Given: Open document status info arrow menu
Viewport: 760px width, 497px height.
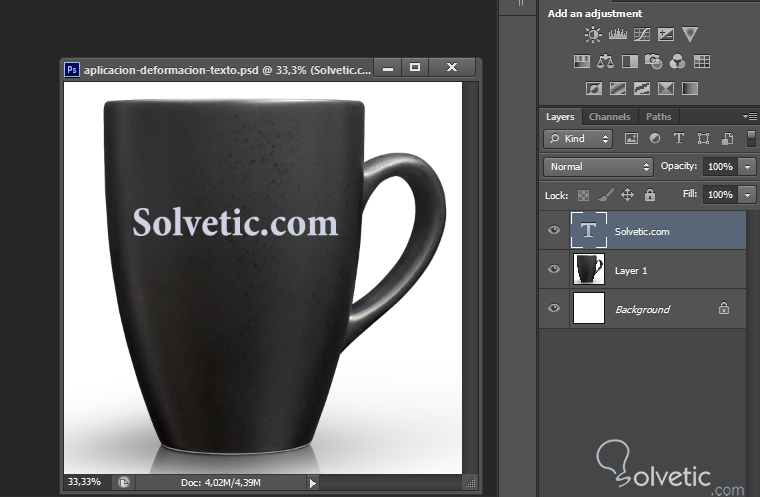Looking at the screenshot, I should tap(313, 483).
